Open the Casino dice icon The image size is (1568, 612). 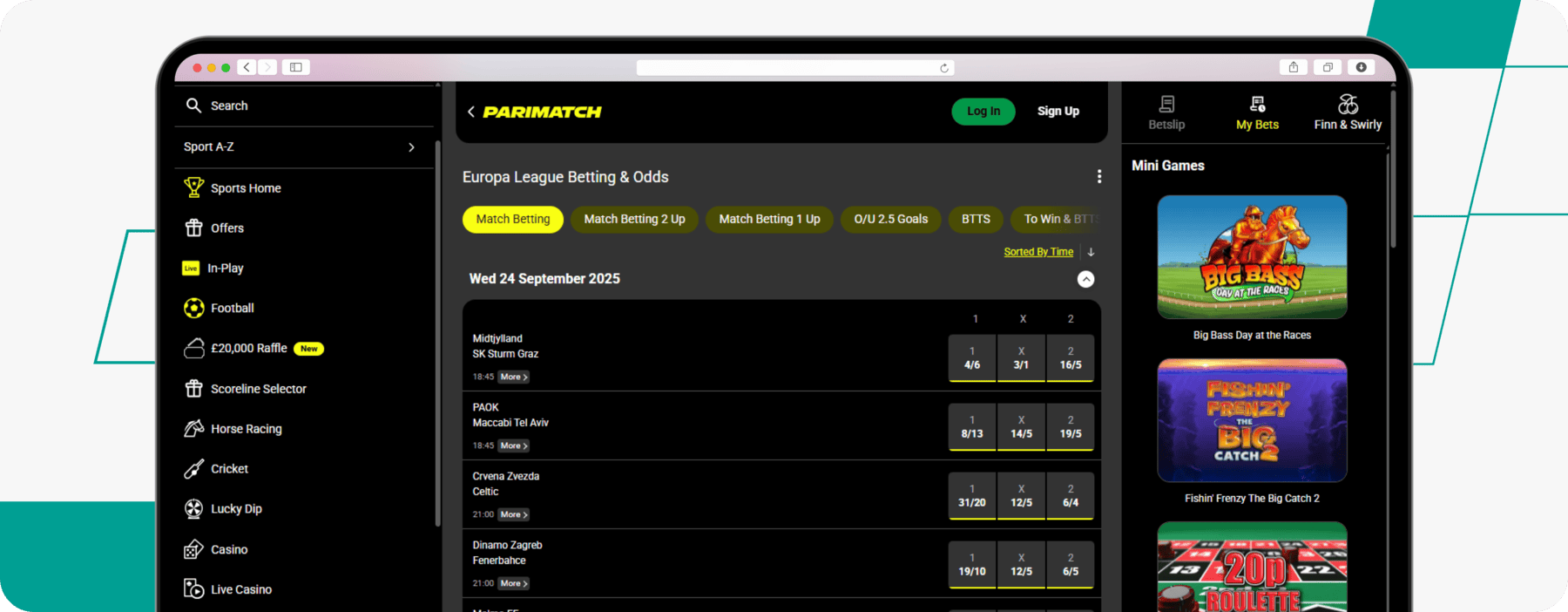click(193, 549)
